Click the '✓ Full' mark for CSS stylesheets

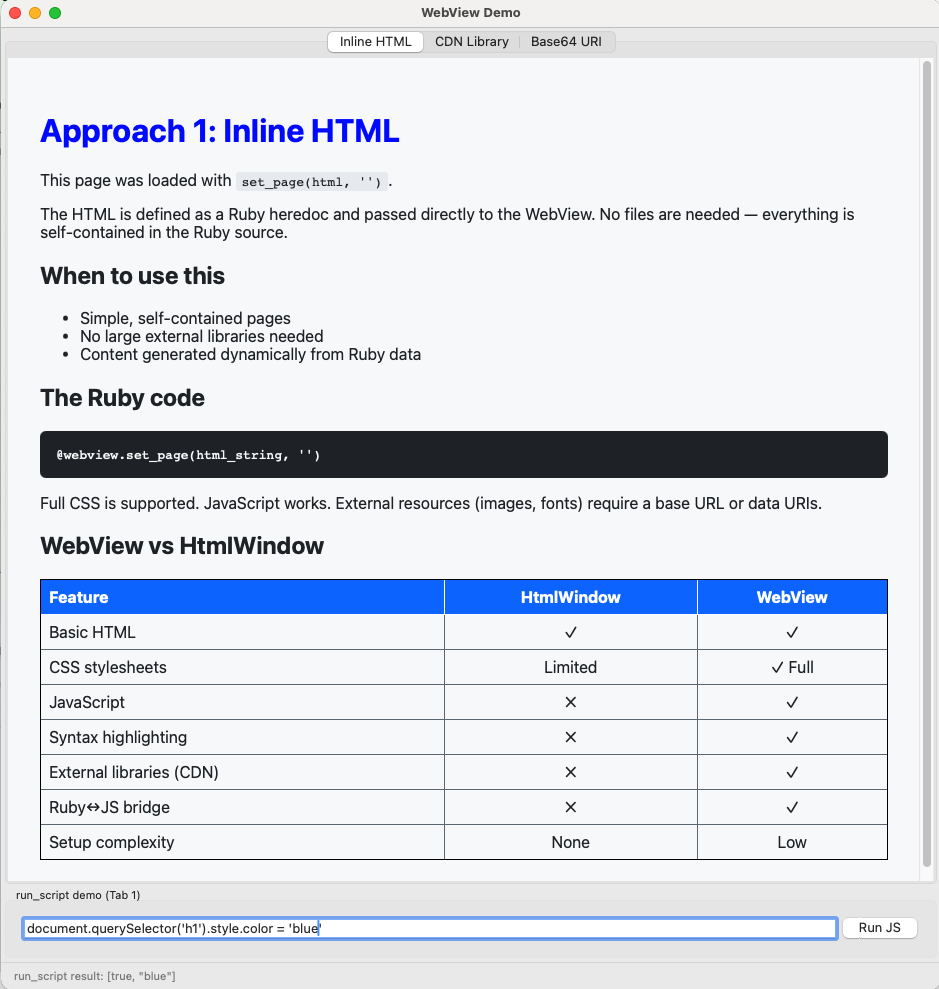(791, 667)
